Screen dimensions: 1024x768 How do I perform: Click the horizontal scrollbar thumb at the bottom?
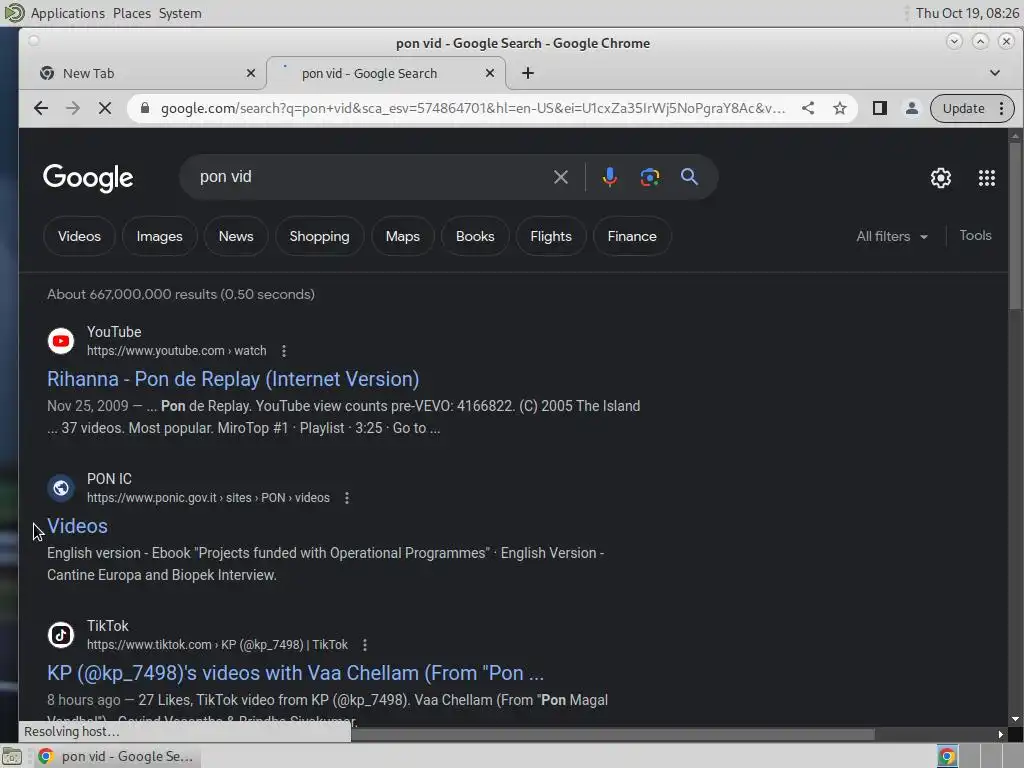pos(613,735)
